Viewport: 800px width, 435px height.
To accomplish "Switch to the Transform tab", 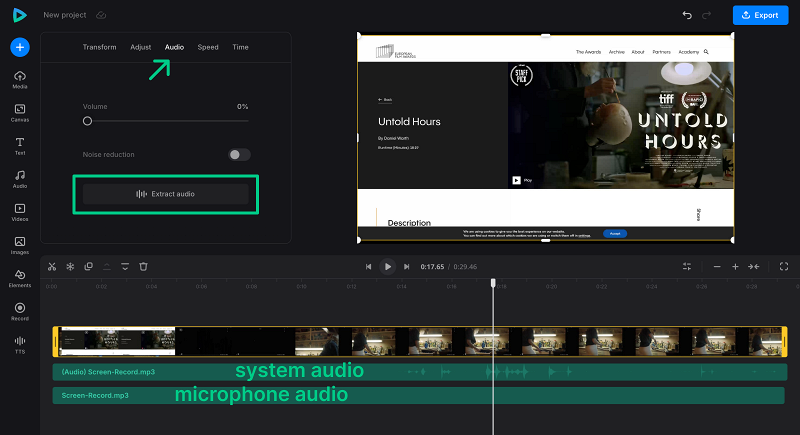I will click(x=99, y=47).
